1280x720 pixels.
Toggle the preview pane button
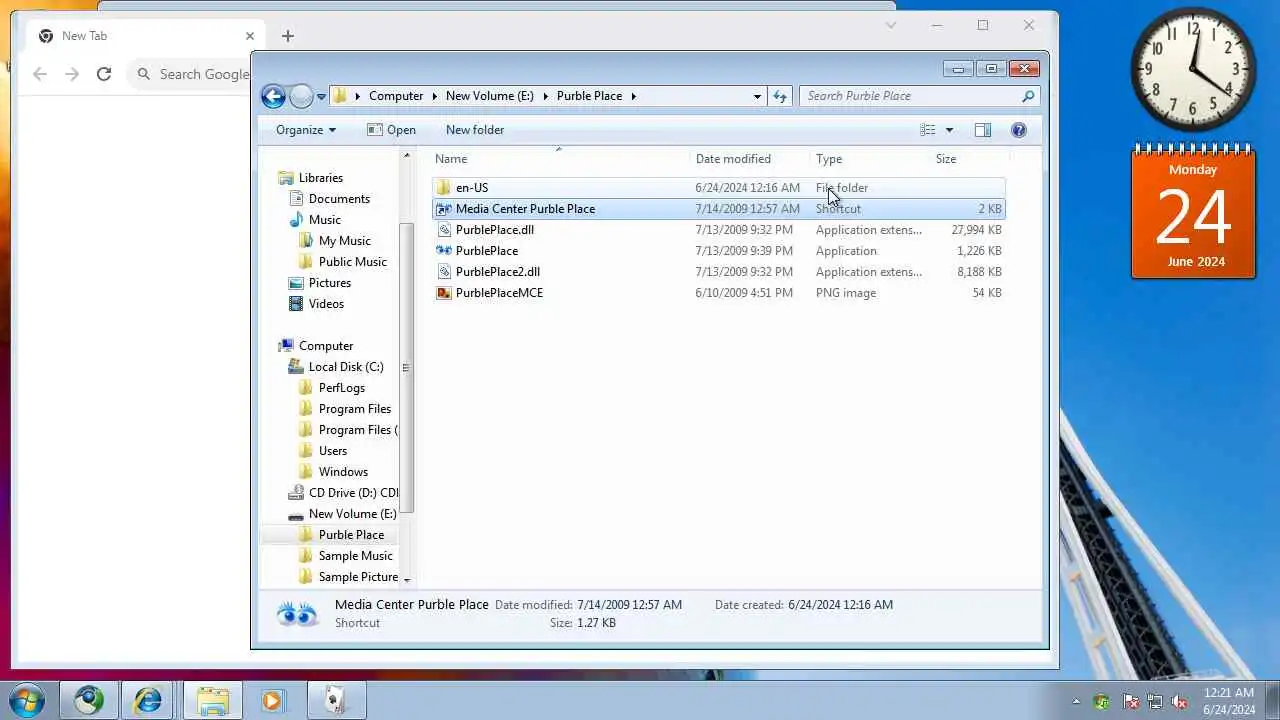click(x=983, y=130)
